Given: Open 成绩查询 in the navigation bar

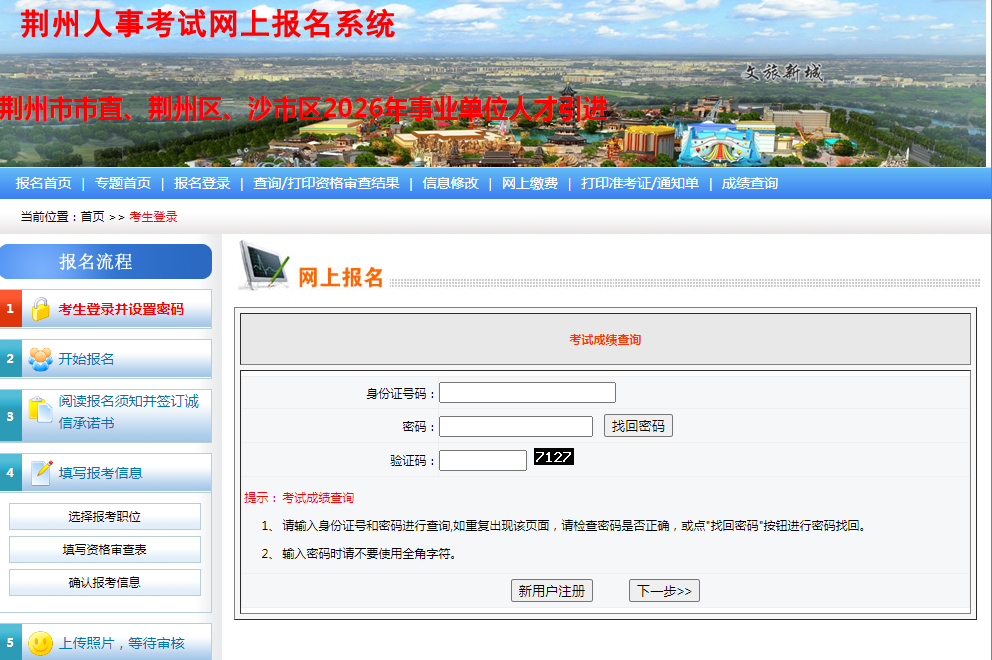Looking at the screenshot, I should pos(750,183).
